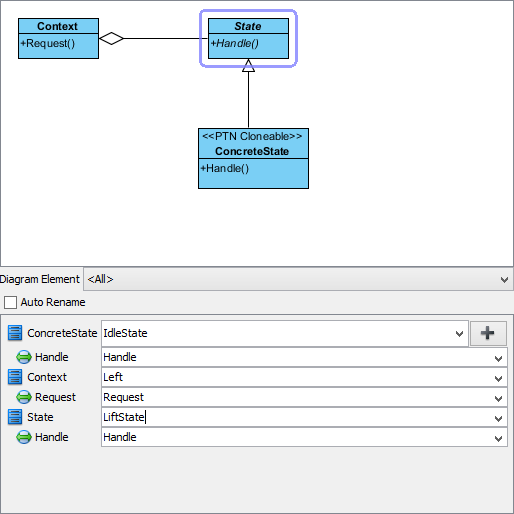Expand the LiftState combo box arrow

pos(498,418)
